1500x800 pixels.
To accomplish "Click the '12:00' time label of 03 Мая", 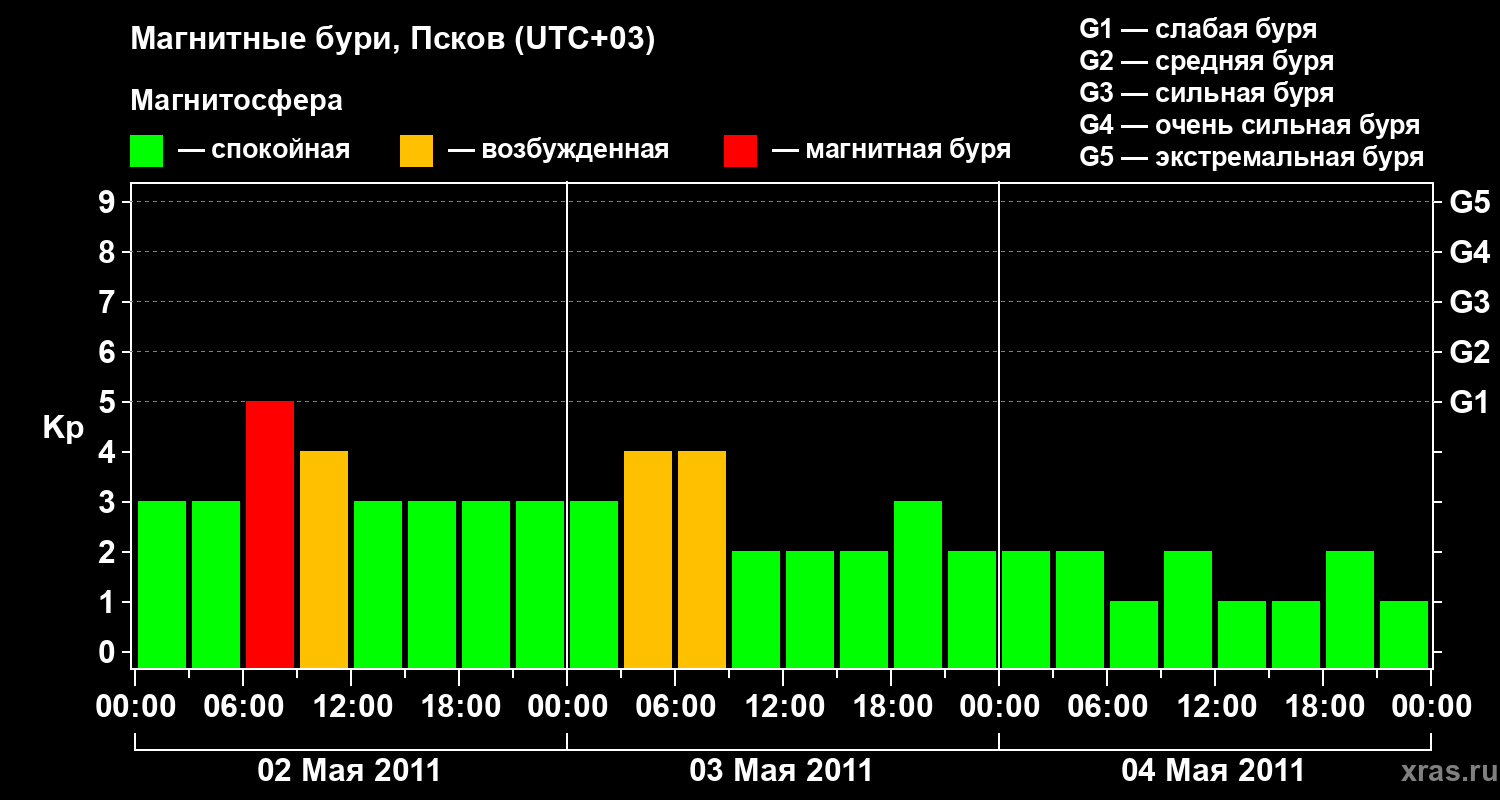I will pyautogui.click(x=783, y=707).
